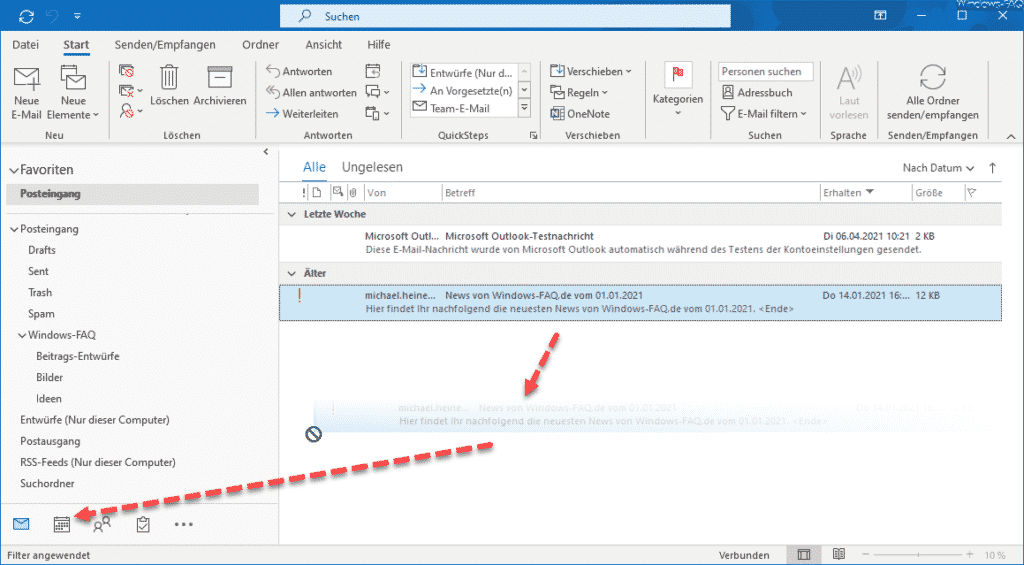
Task: Switch to the Senden/Empfangen tab
Action: click(165, 44)
